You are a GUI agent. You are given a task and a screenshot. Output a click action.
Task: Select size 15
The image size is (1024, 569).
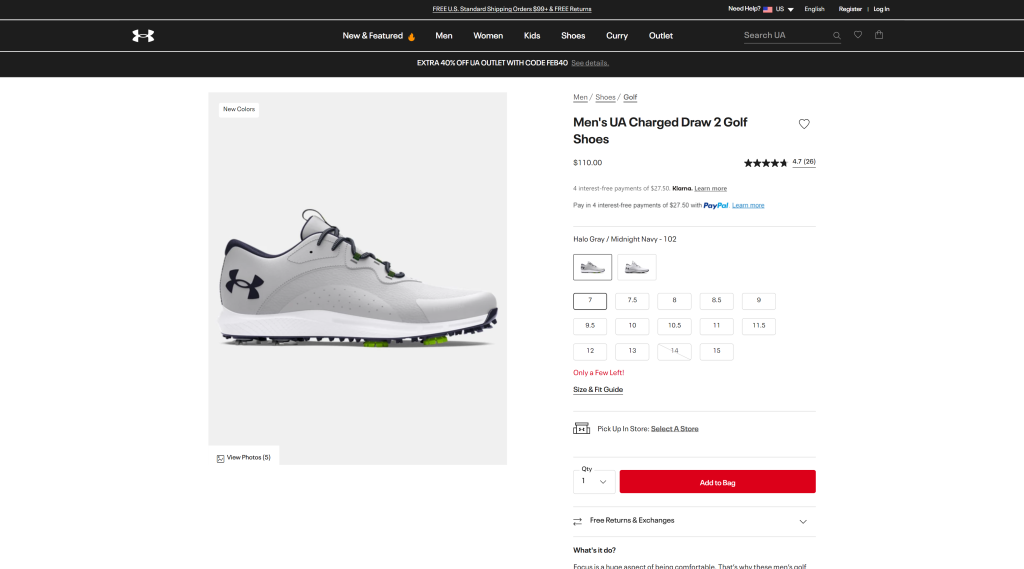pyautogui.click(x=716, y=351)
